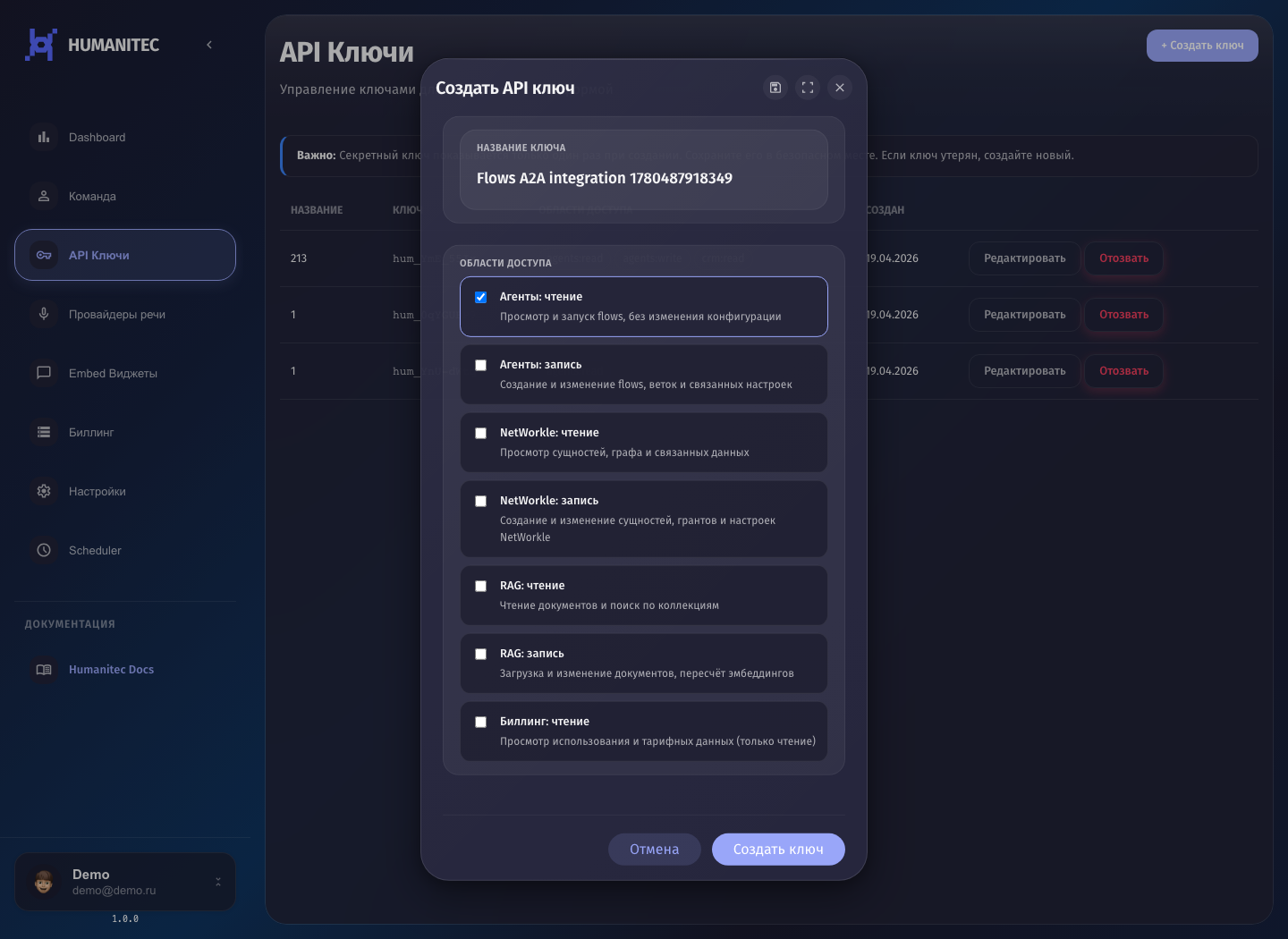
Task: Collapse the sidebar with the chevron
Action: (209, 45)
